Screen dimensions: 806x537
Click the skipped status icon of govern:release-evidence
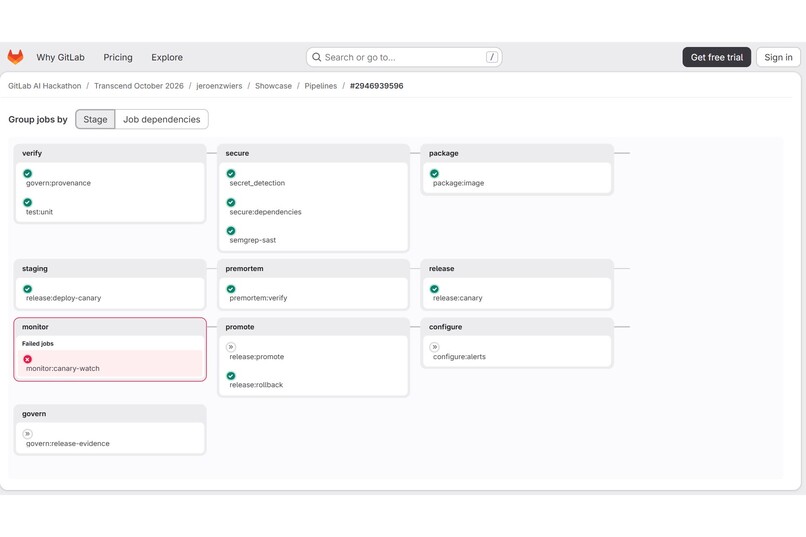point(28,434)
